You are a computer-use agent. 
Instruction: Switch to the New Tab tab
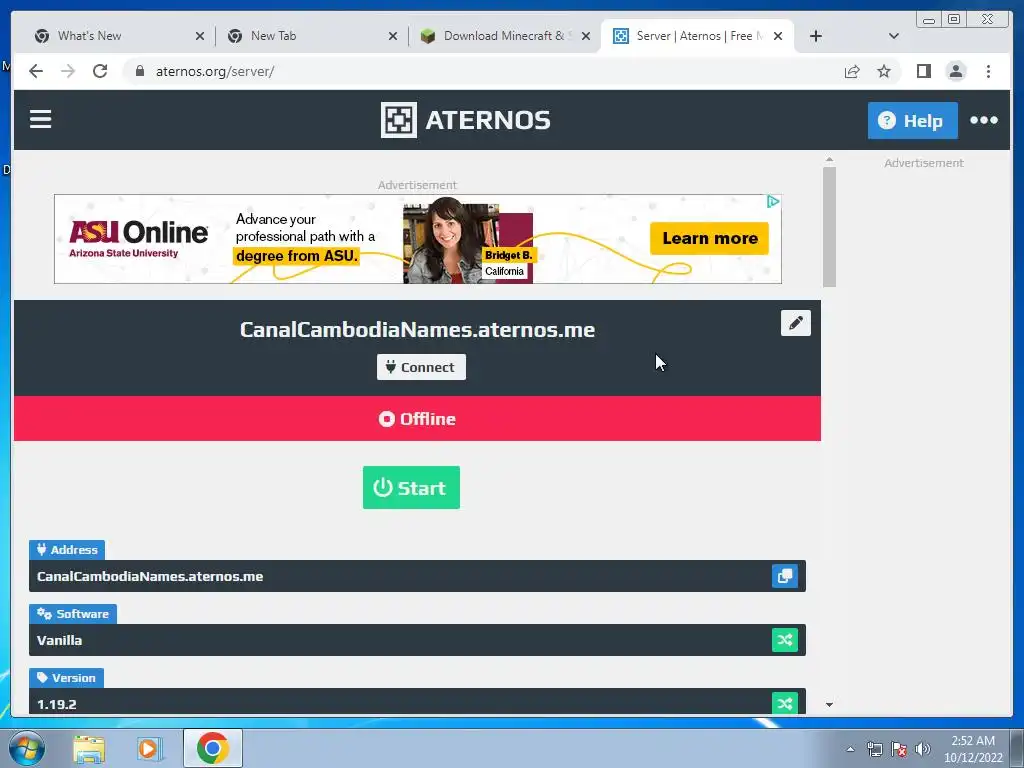coord(312,36)
